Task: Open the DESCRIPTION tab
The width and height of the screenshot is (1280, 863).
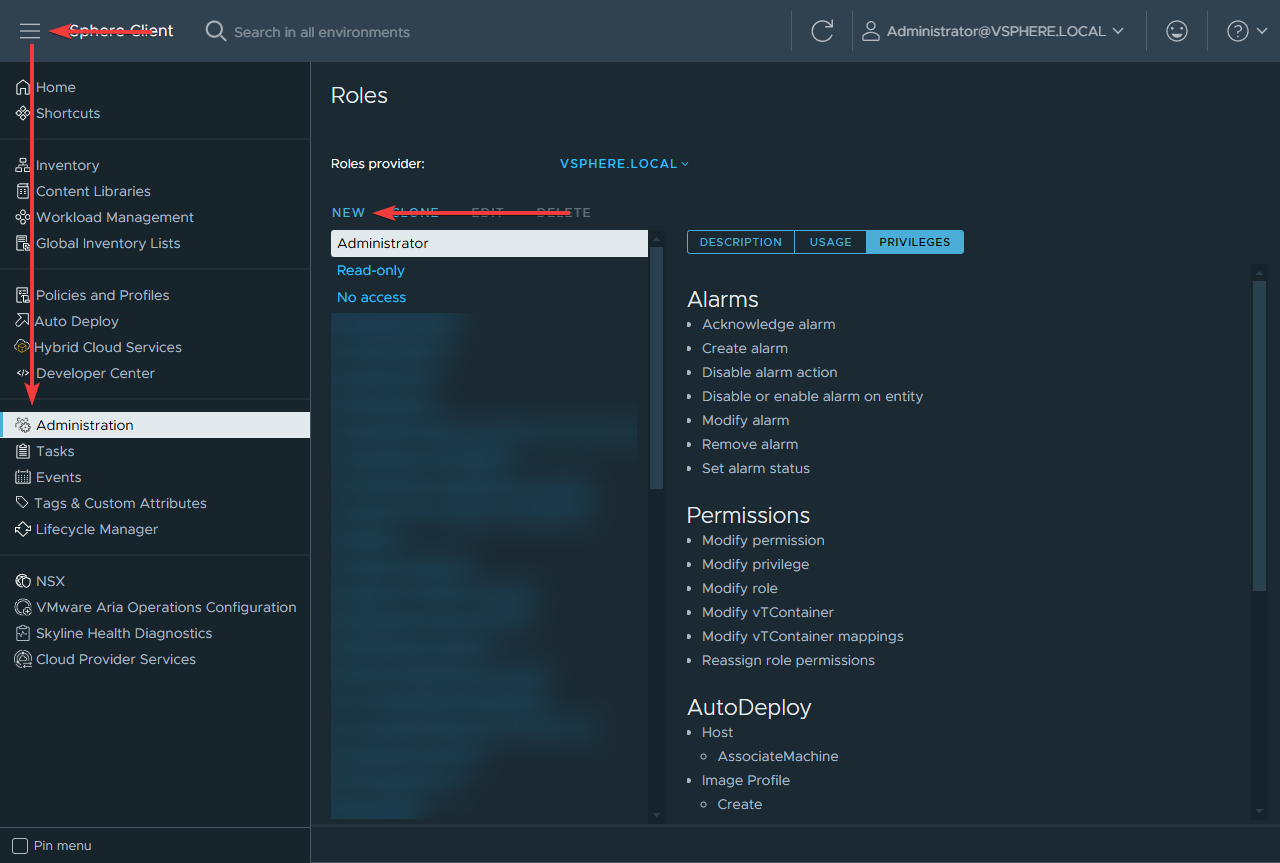Action: pyautogui.click(x=740, y=241)
